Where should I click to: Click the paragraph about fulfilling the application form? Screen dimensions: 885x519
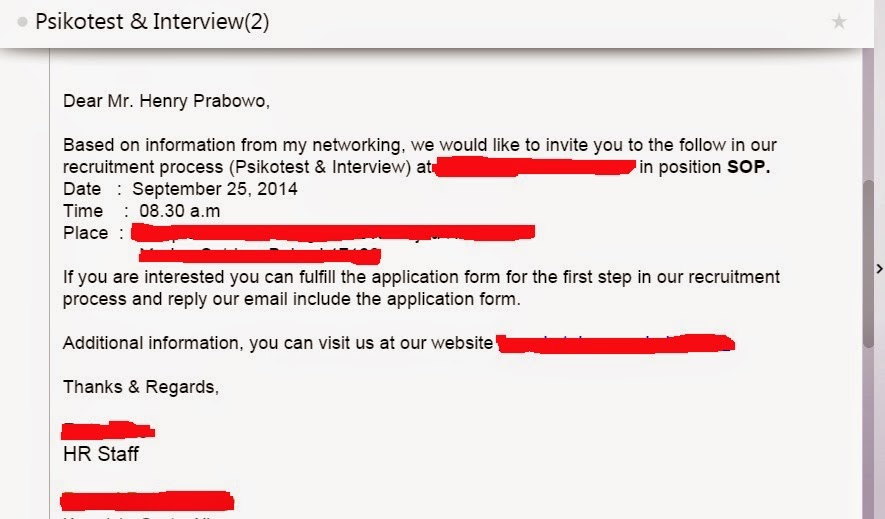coord(421,288)
